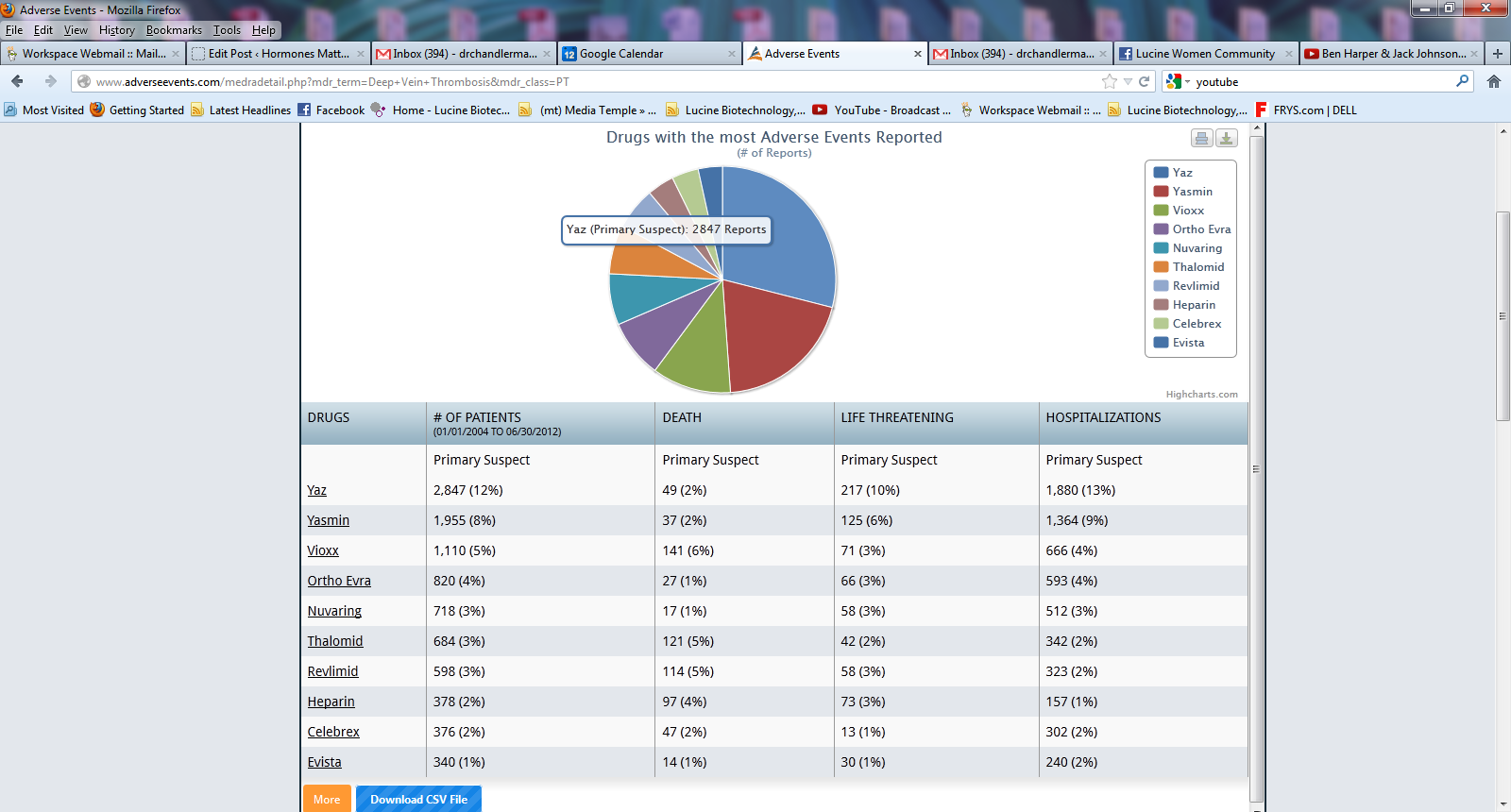This screenshot has height=812, width=1511.
Task: Switch to Ben Harper & Jack Johnson tab
Action: pyautogui.click(x=1390, y=54)
